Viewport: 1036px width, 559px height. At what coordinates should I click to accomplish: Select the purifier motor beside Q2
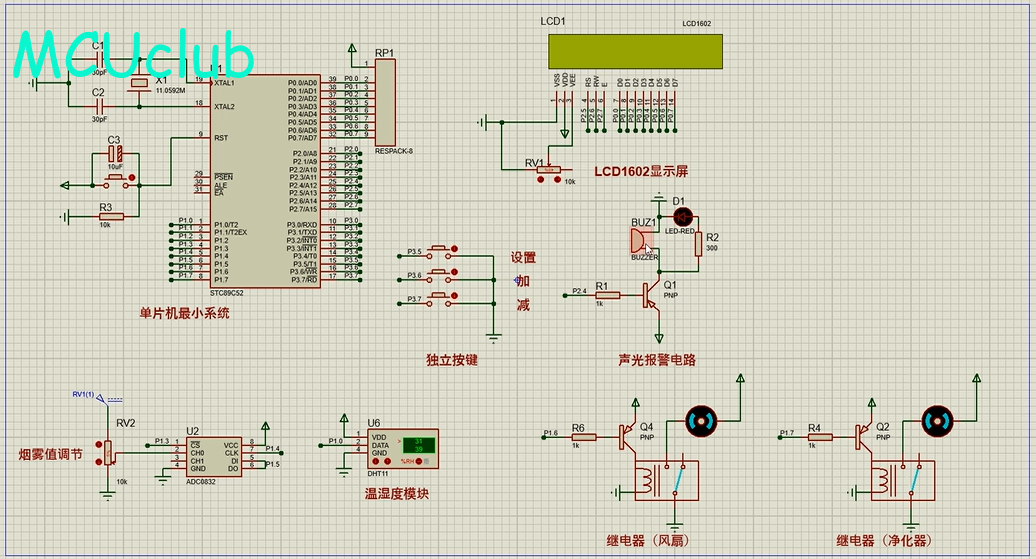[x=936, y=420]
